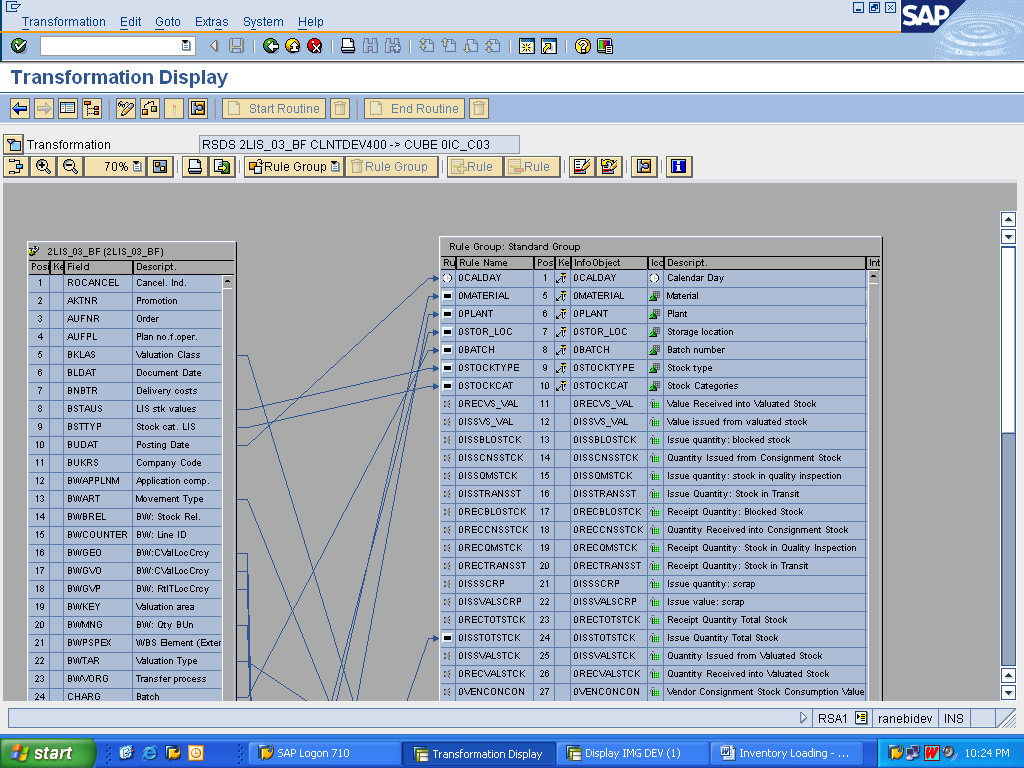Click the delete icon beside Start Routine
The height and width of the screenshot is (768, 1024).
click(340, 108)
